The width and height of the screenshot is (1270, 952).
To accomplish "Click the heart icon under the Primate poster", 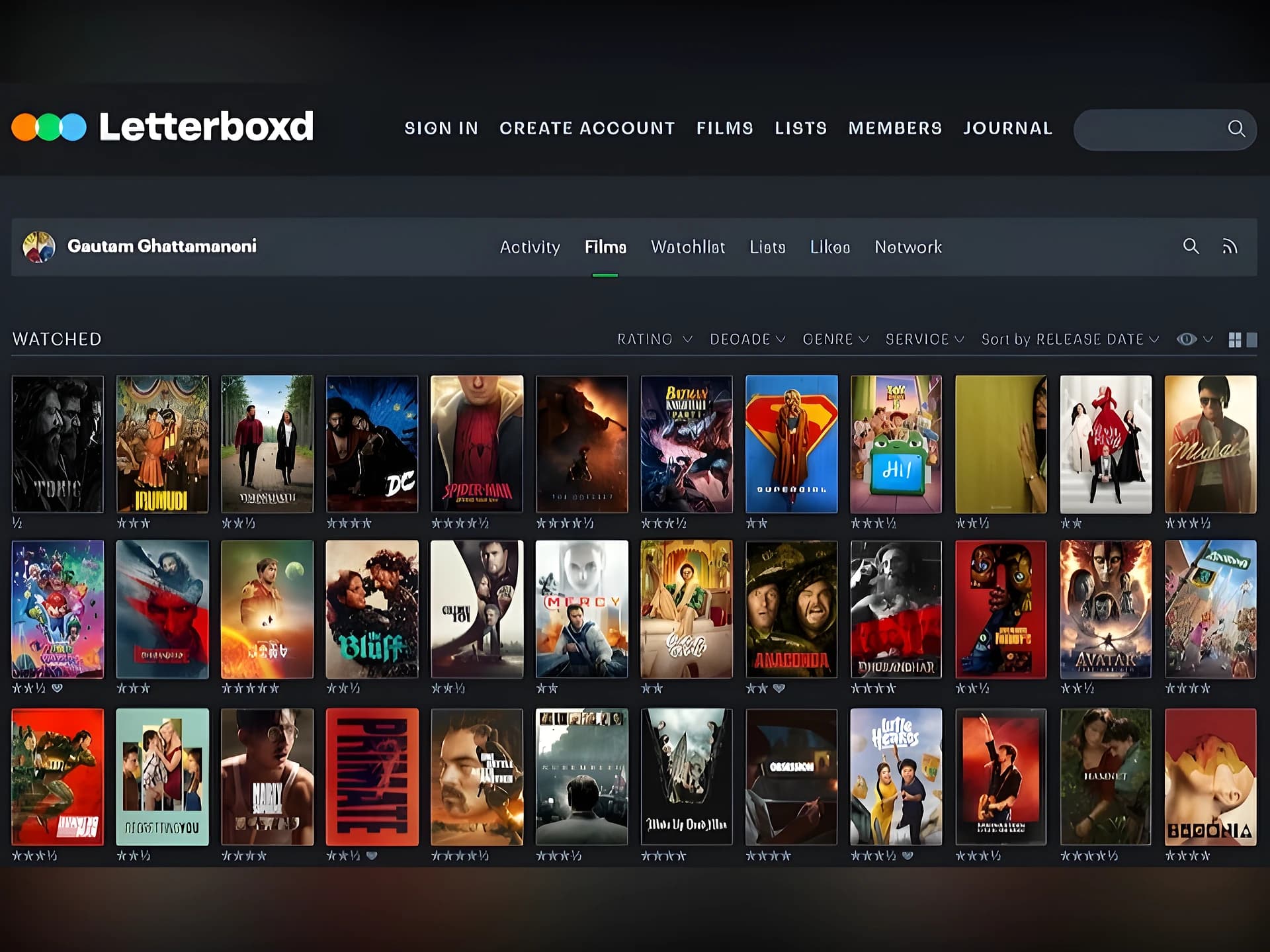I will [x=372, y=856].
